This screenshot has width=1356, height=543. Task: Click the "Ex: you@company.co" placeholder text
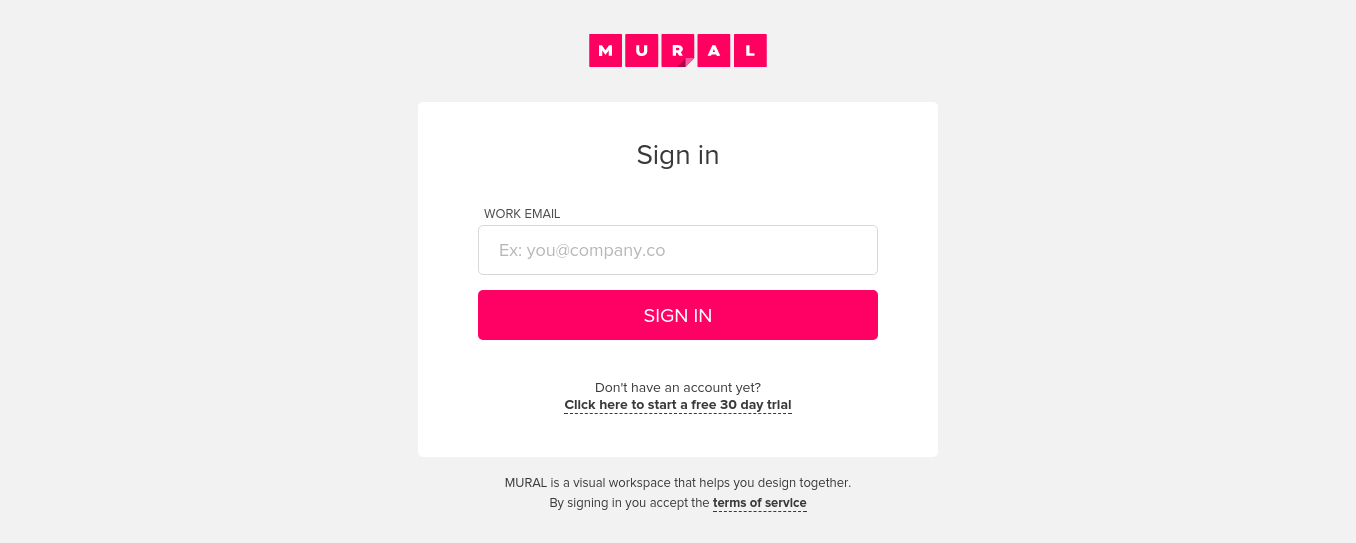[x=582, y=250]
